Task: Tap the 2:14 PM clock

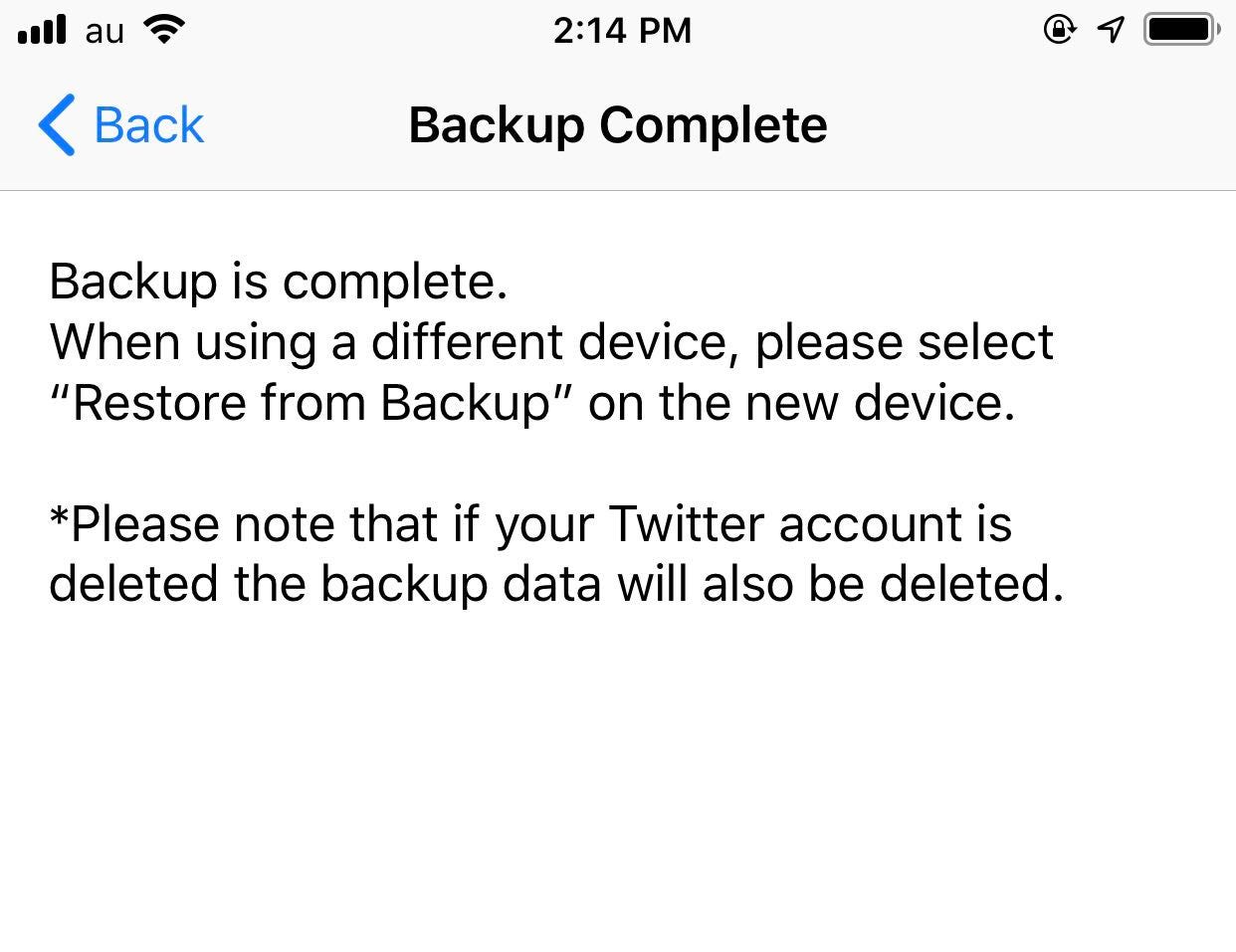Action: [x=622, y=31]
